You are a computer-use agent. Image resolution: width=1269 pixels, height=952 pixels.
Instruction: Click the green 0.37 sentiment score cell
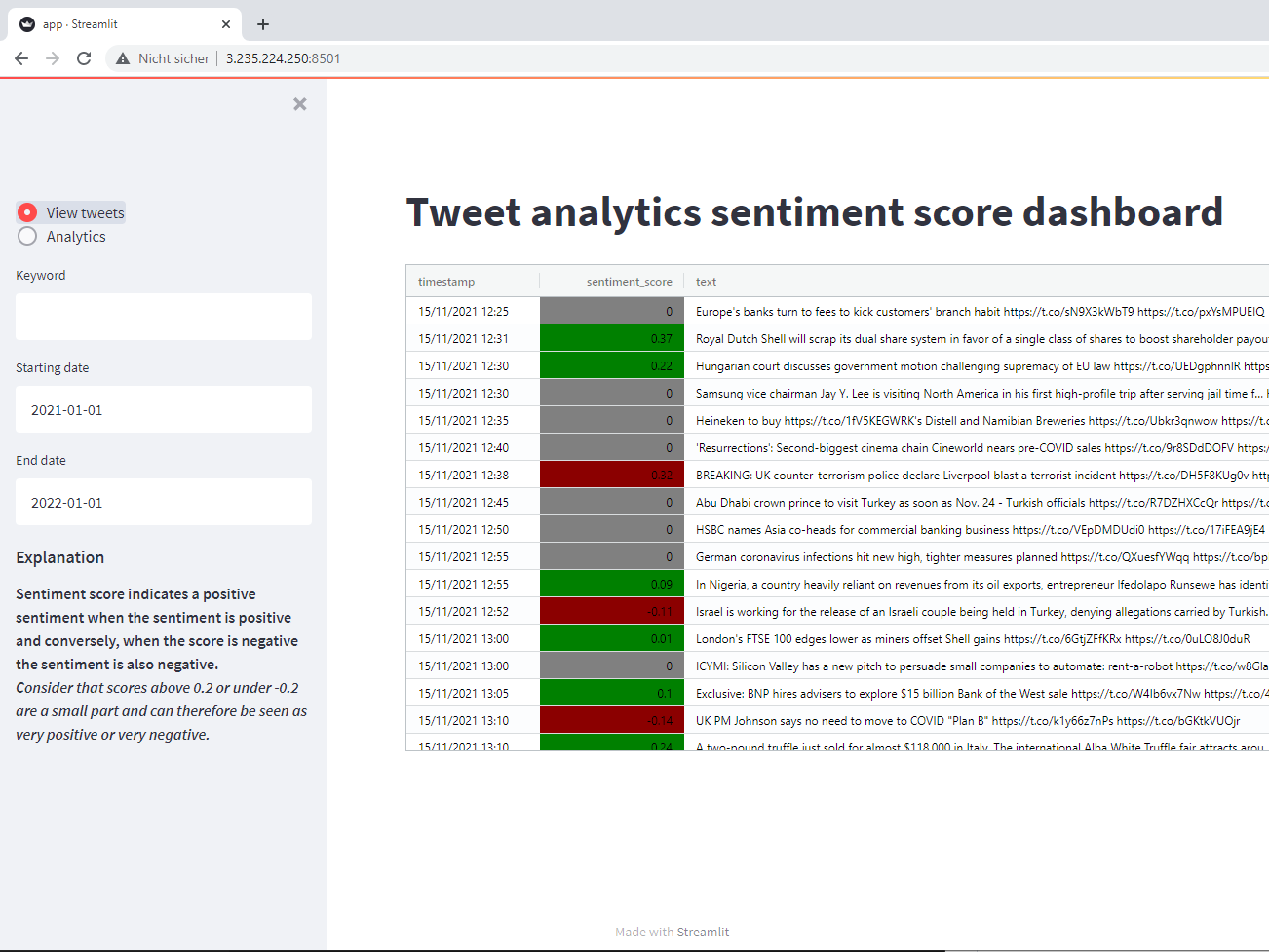point(612,338)
